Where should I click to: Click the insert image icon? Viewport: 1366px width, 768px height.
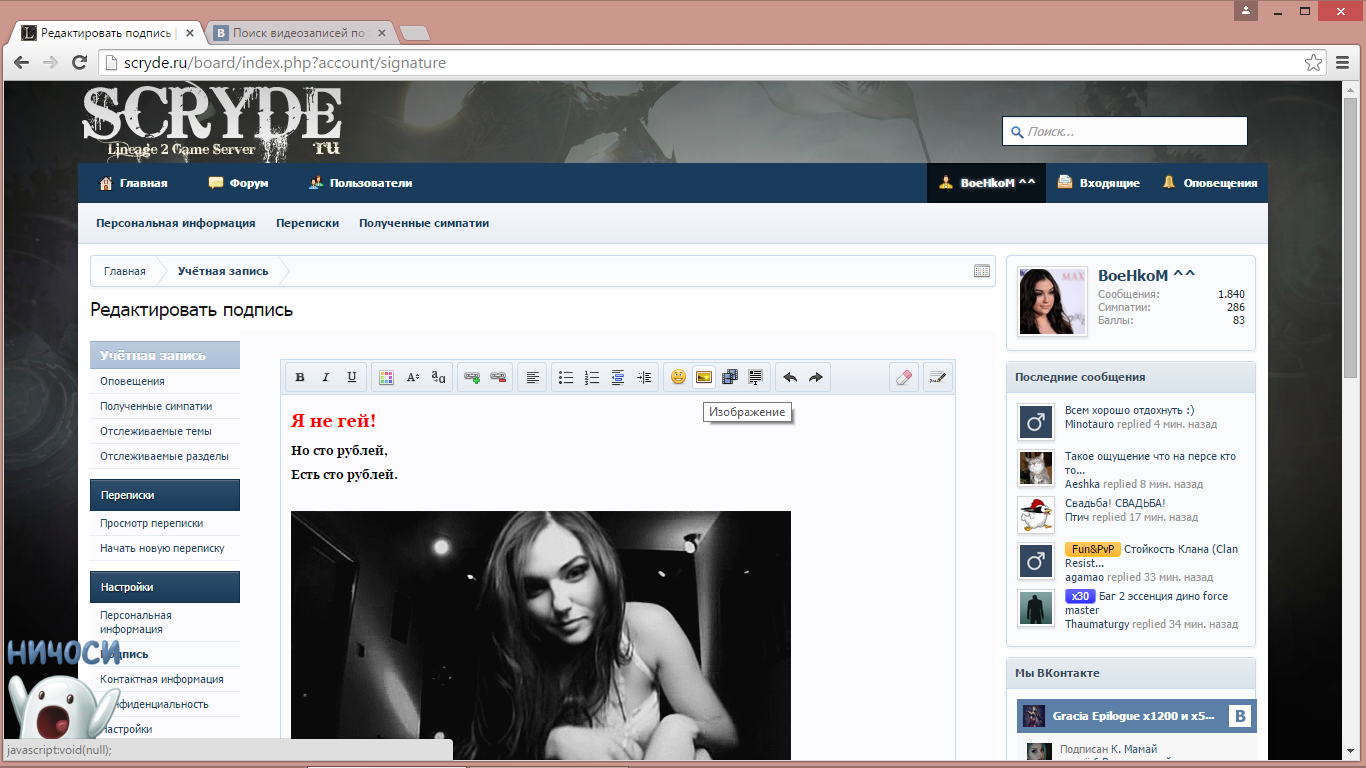coord(704,377)
